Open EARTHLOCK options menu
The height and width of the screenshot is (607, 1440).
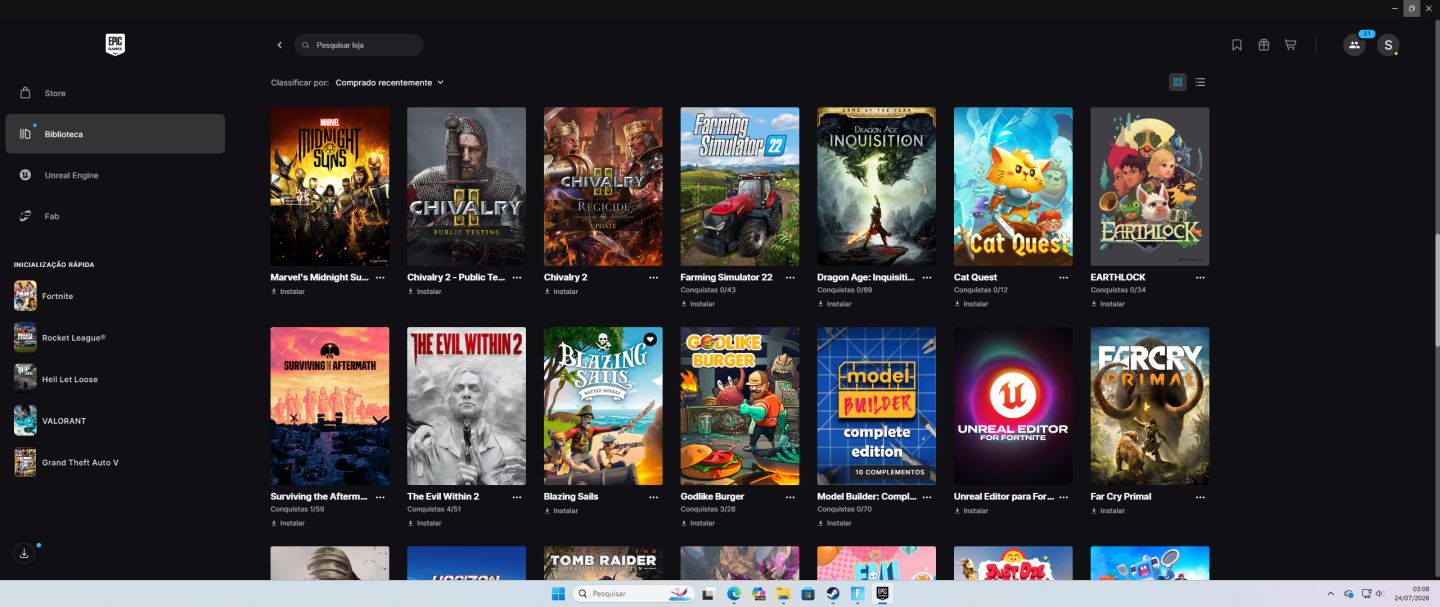[x=1200, y=277]
